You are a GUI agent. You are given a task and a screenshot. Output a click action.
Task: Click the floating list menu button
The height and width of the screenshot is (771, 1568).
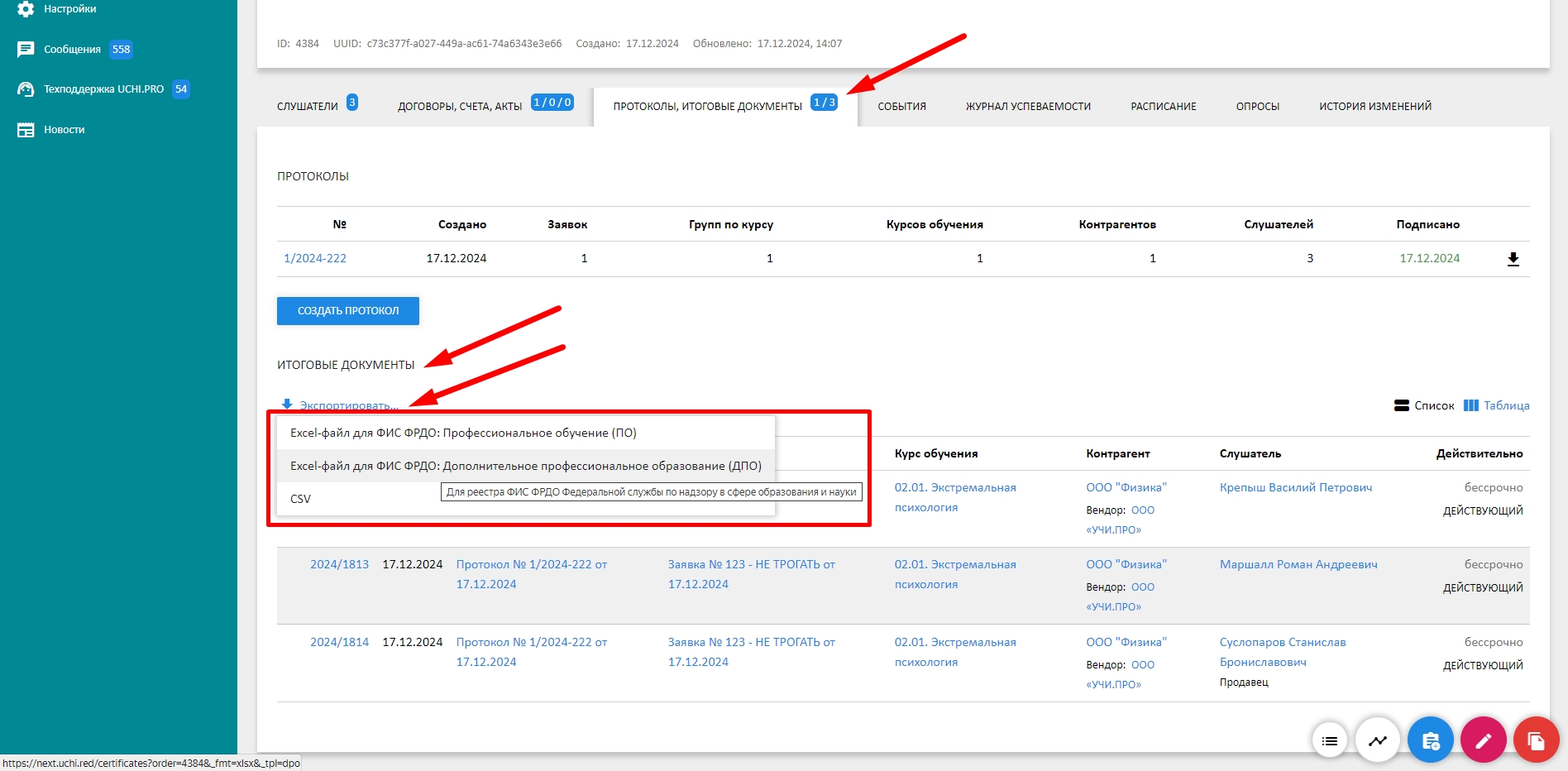click(1330, 740)
